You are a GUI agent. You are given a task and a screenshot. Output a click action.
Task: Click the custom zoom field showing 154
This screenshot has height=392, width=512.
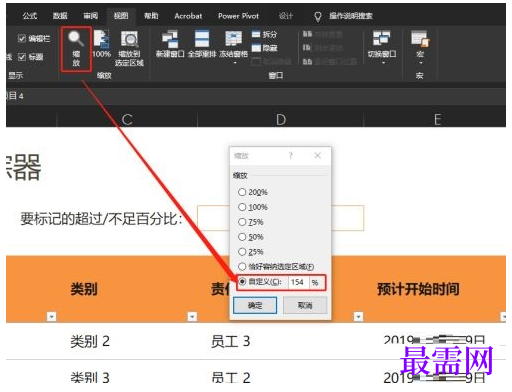[x=299, y=282]
